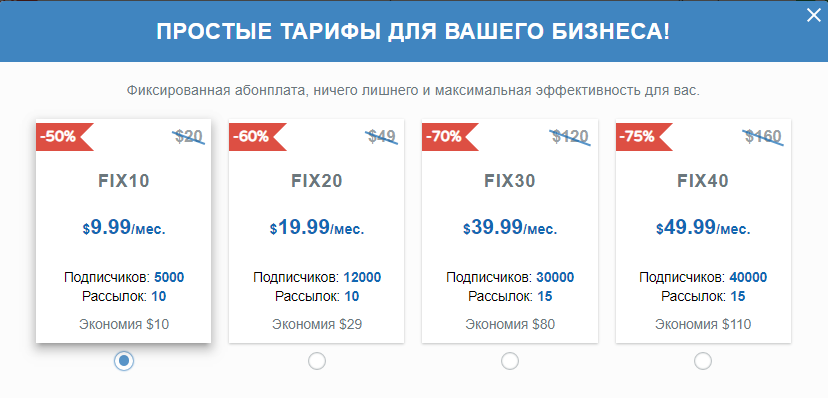Click the Простые тарифы header banner
Image resolution: width=828 pixels, height=398 pixels.
[413, 32]
